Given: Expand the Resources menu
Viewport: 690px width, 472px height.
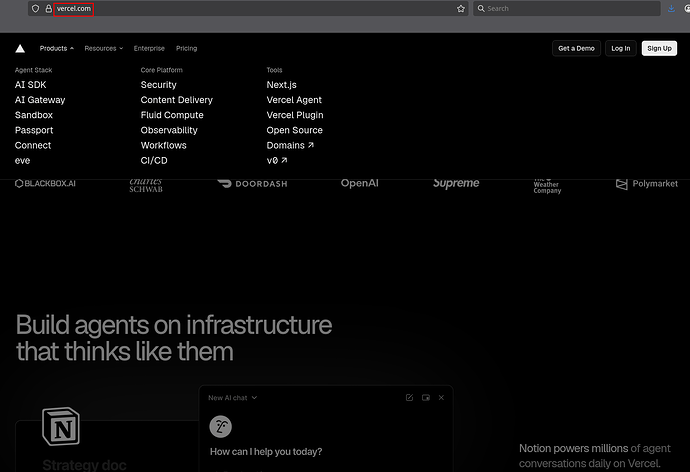Looking at the screenshot, I should [104, 48].
